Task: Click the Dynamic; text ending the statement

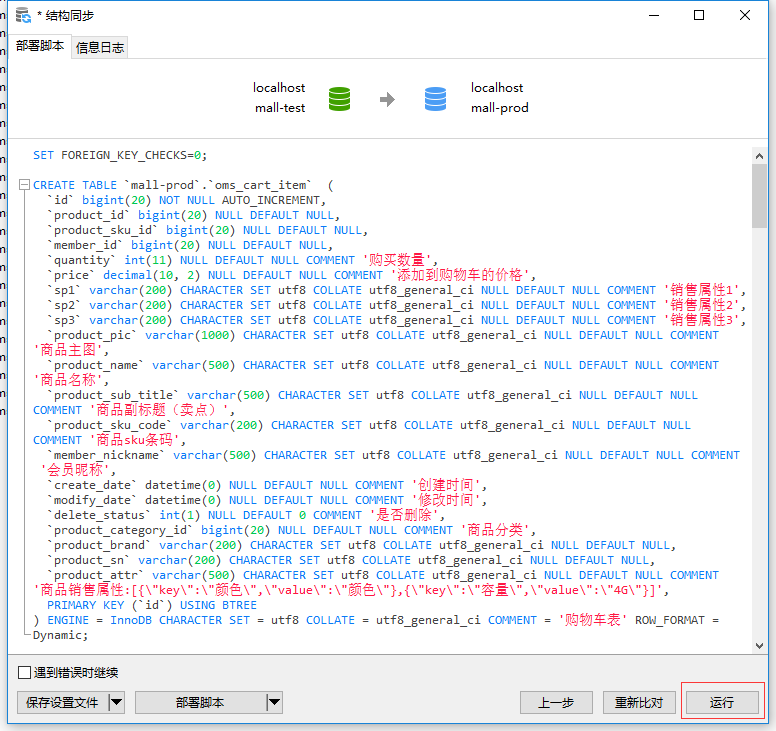Action: [x=60, y=635]
